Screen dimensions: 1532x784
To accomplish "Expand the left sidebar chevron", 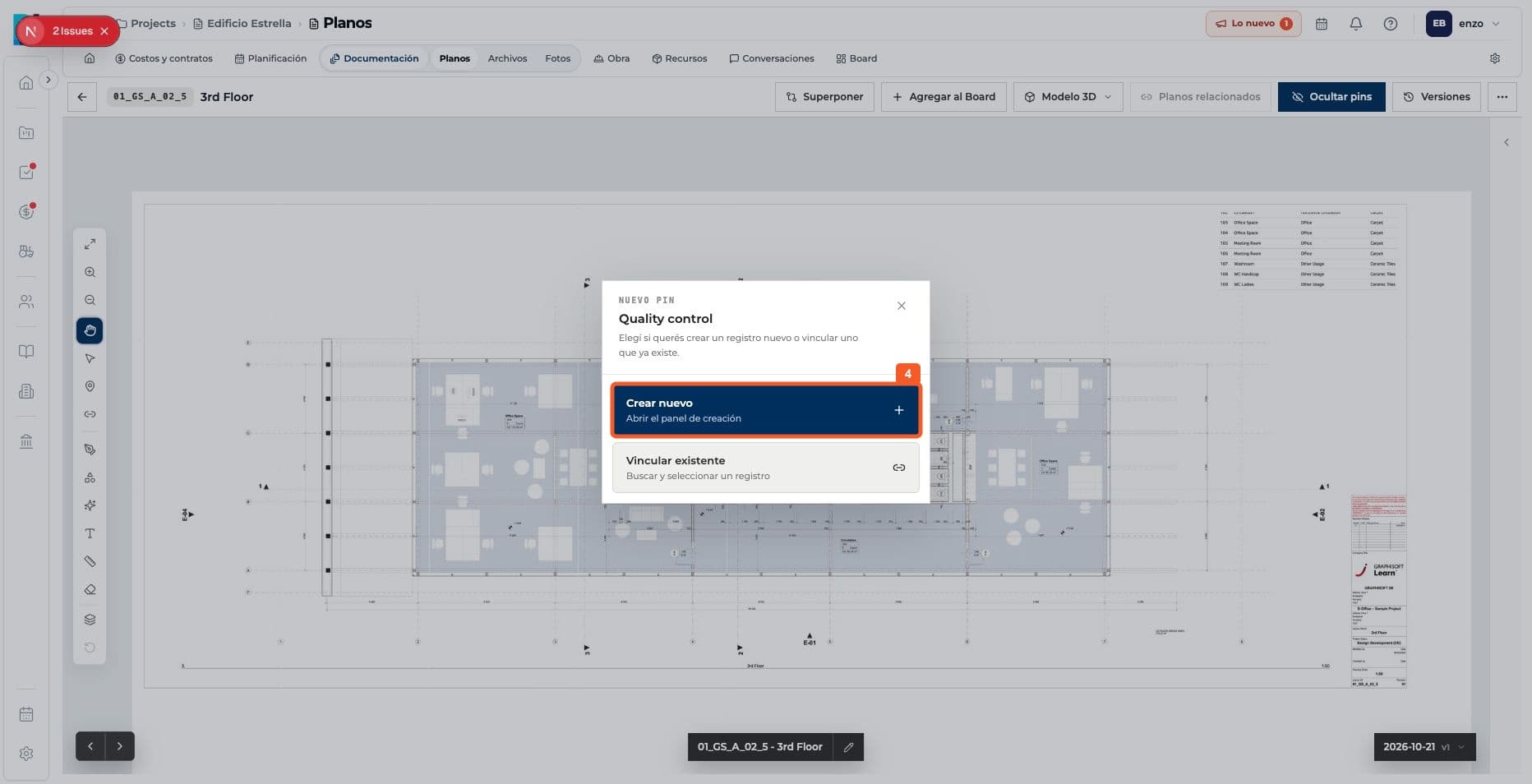I will pos(48,80).
